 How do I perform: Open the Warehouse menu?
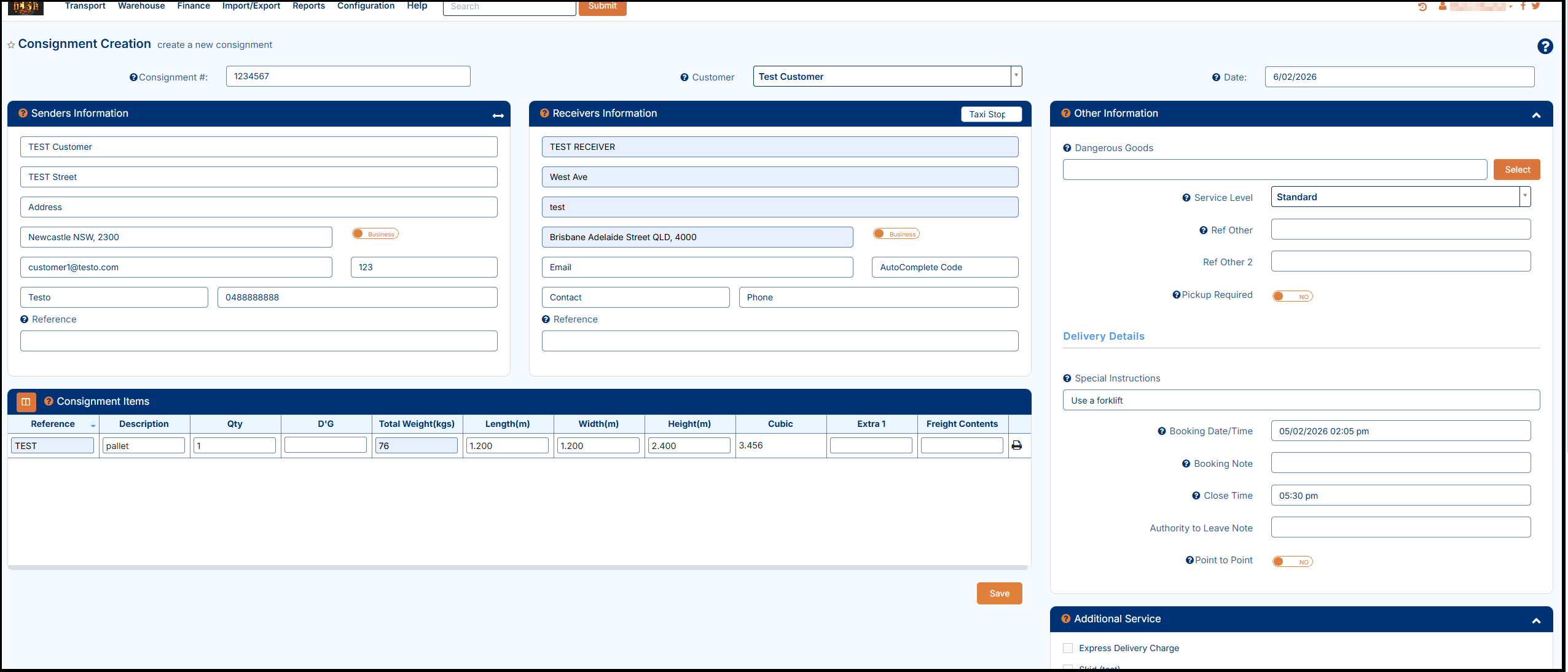pos(141,6)
